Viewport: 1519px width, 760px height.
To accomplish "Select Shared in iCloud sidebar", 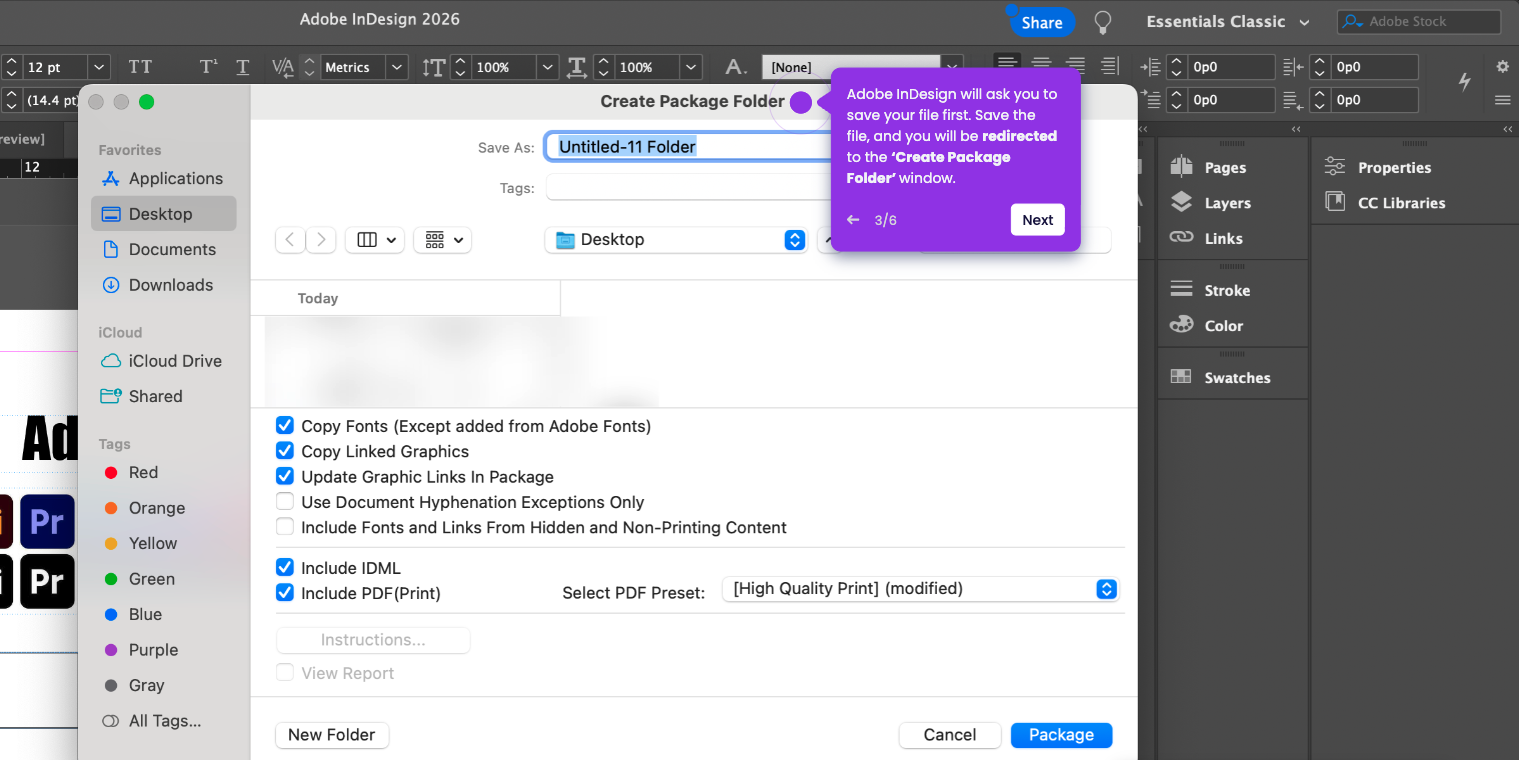I will 163,396.
